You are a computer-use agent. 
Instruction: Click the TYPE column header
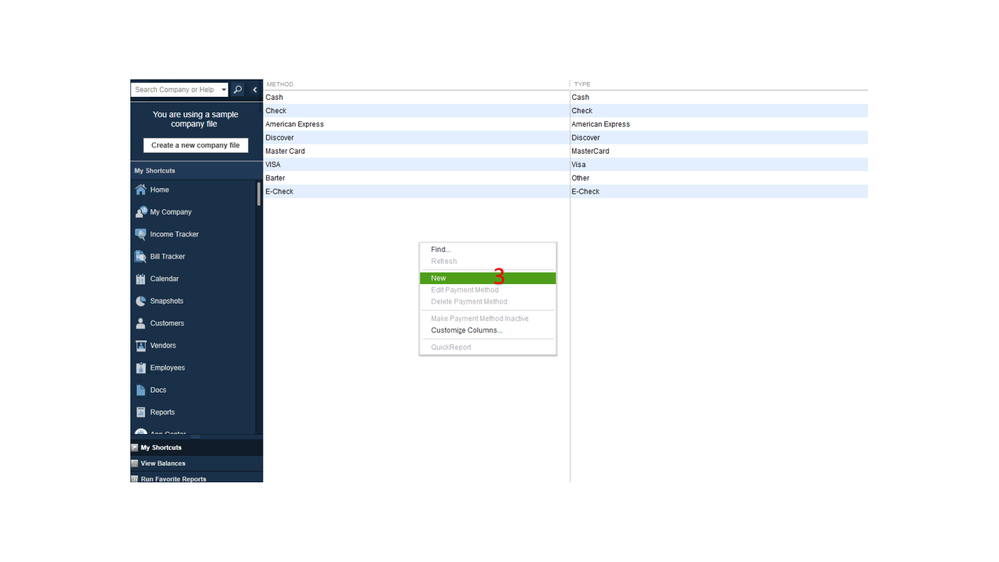click(x=582, y=84)
